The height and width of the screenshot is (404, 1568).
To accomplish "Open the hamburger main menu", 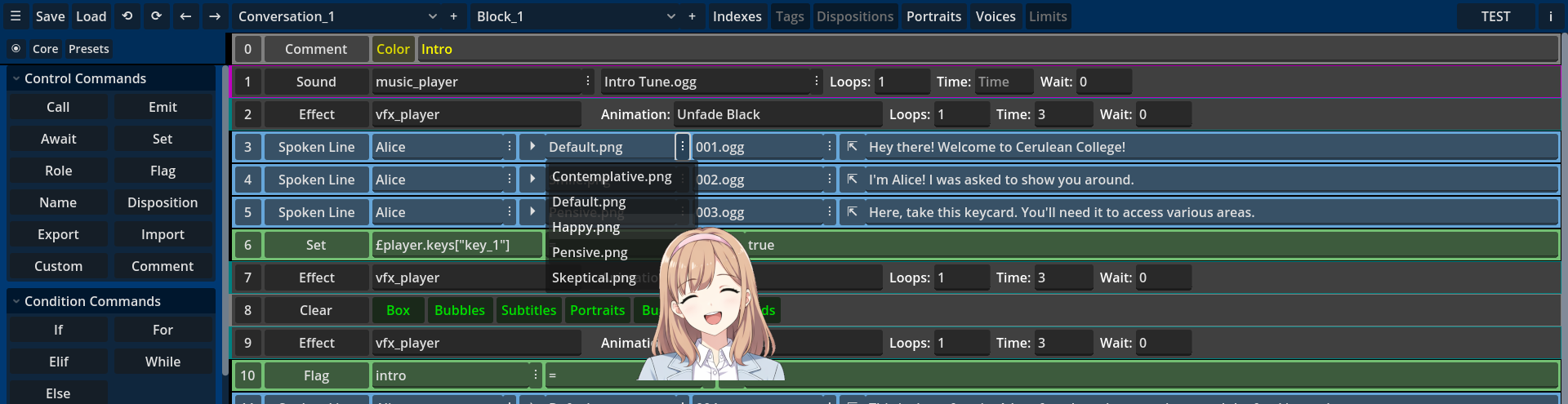I will pyautogui.click(x=15, y=16).
